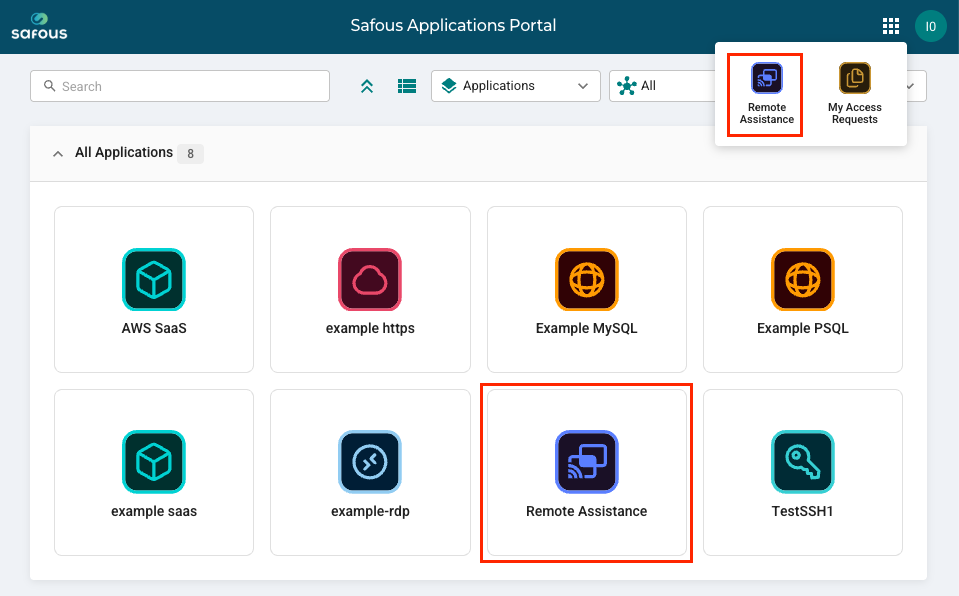Open the apps grid menu icon
The width and height of the screenshot is (959, 596).
pyautogui.click(x=890, y=26)
